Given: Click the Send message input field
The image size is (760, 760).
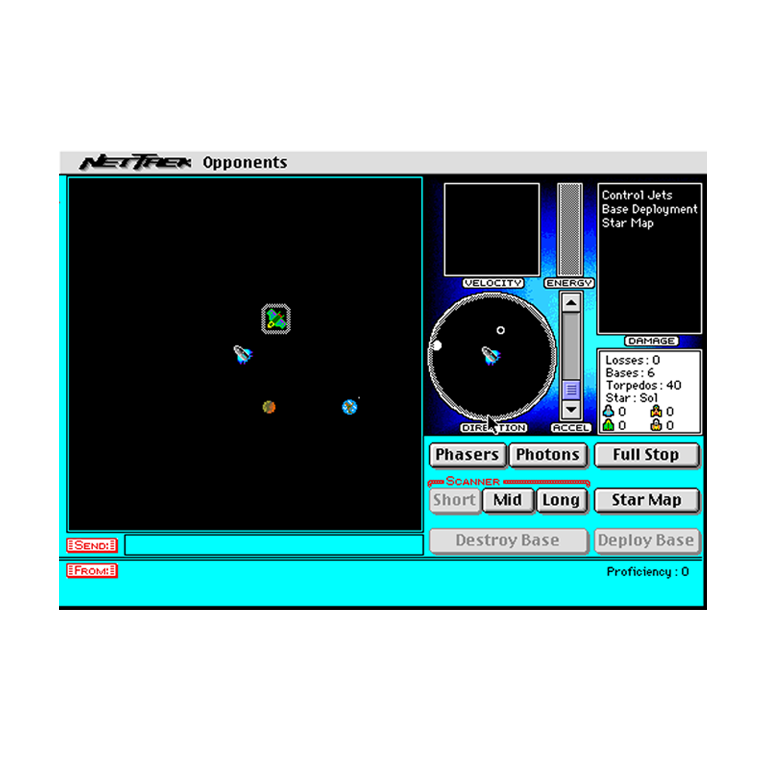Looking at the screenshot, I should pos(274,545).
